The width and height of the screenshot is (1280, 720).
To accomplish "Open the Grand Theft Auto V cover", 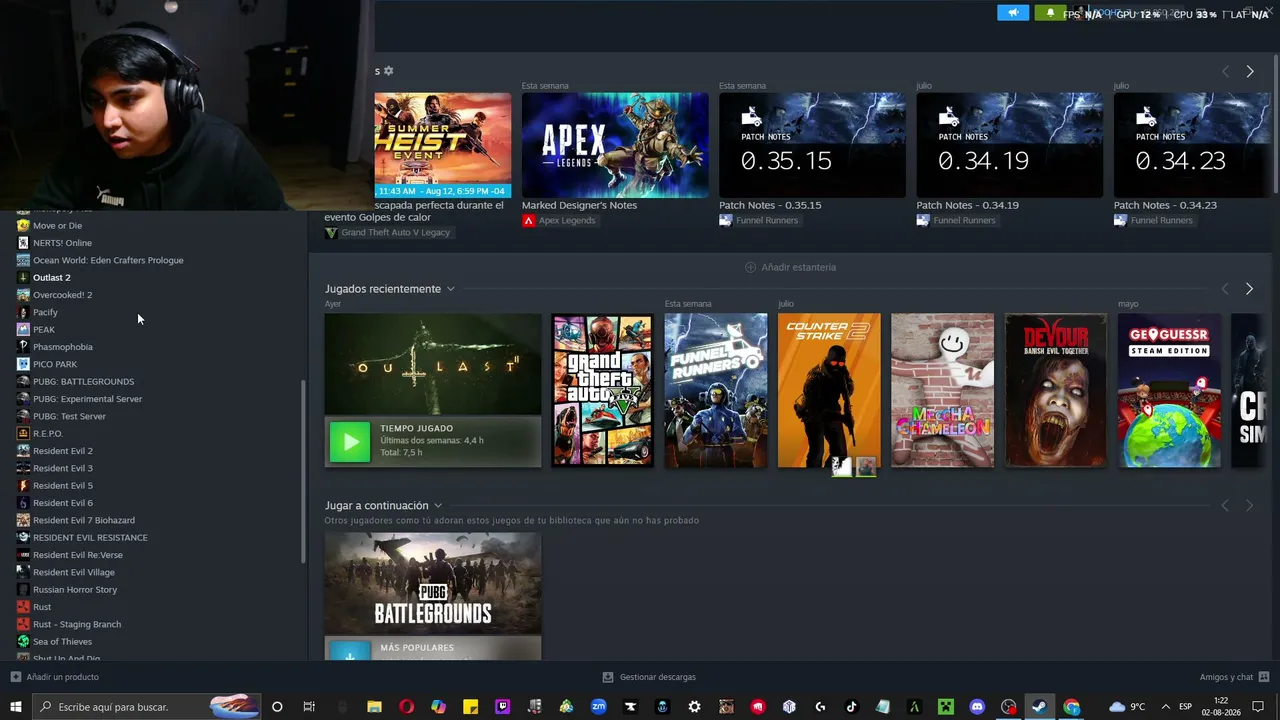I will pyautogui.click(x=602, y=390).
